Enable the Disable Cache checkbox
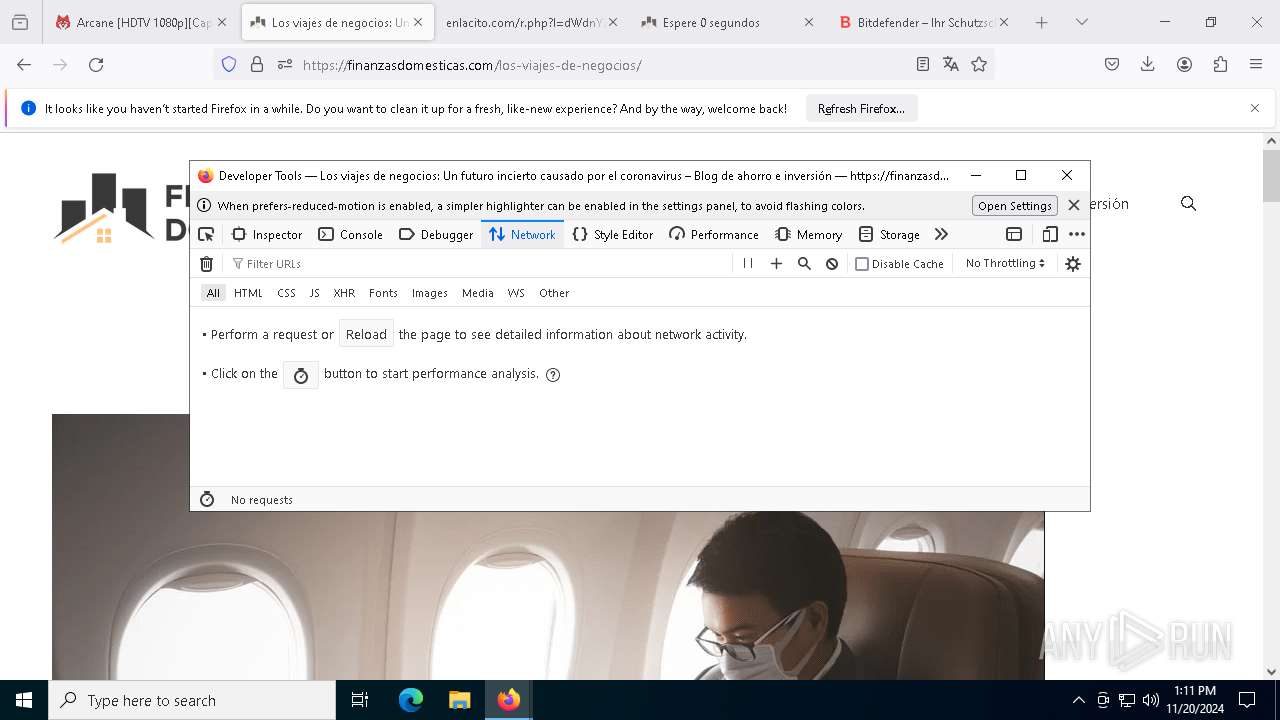 click(x=862, y=264)
